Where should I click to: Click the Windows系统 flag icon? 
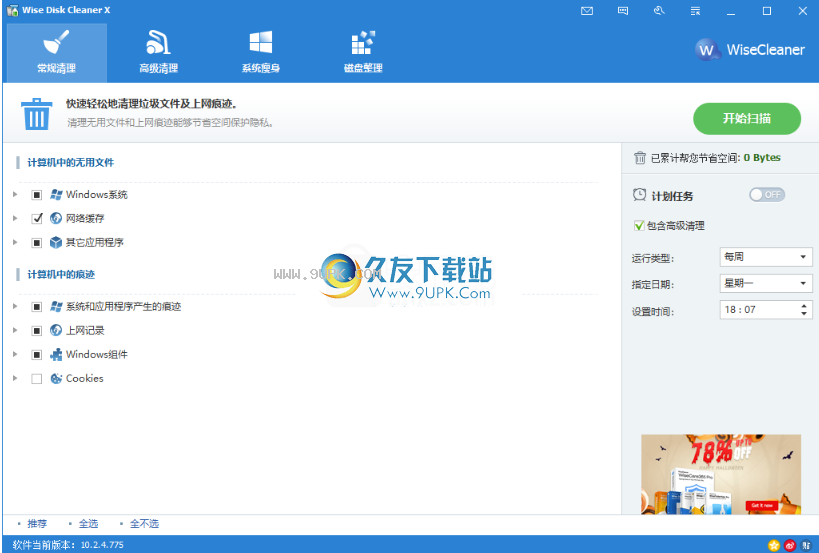(56, 195)
